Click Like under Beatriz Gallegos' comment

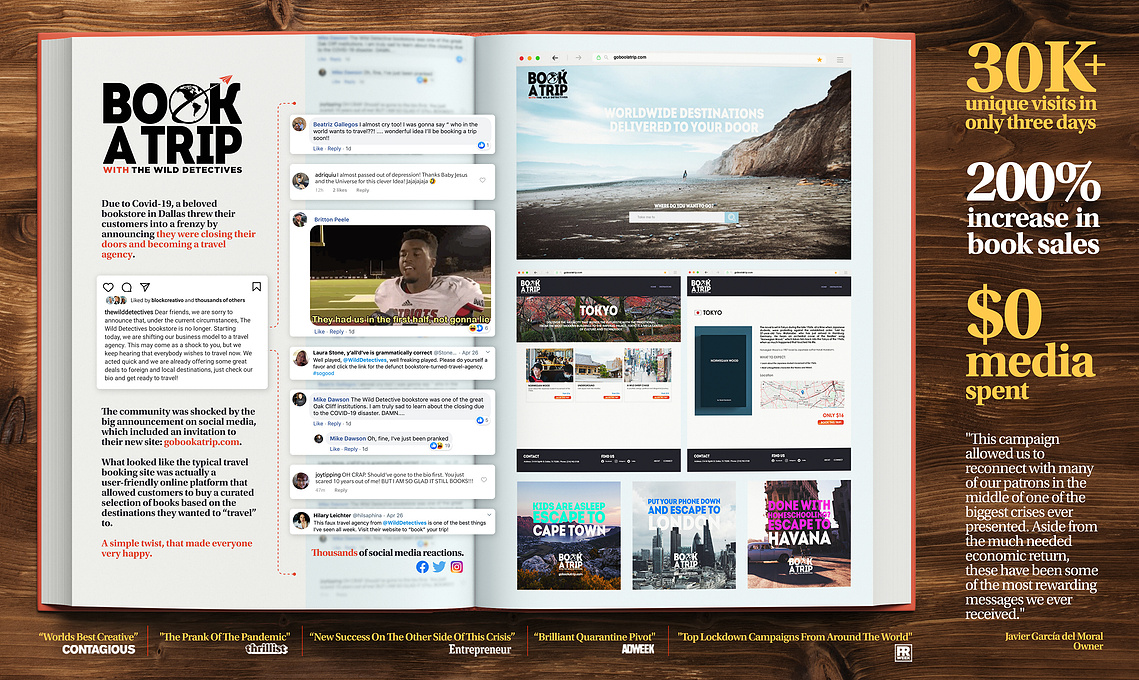click(318, 148)
